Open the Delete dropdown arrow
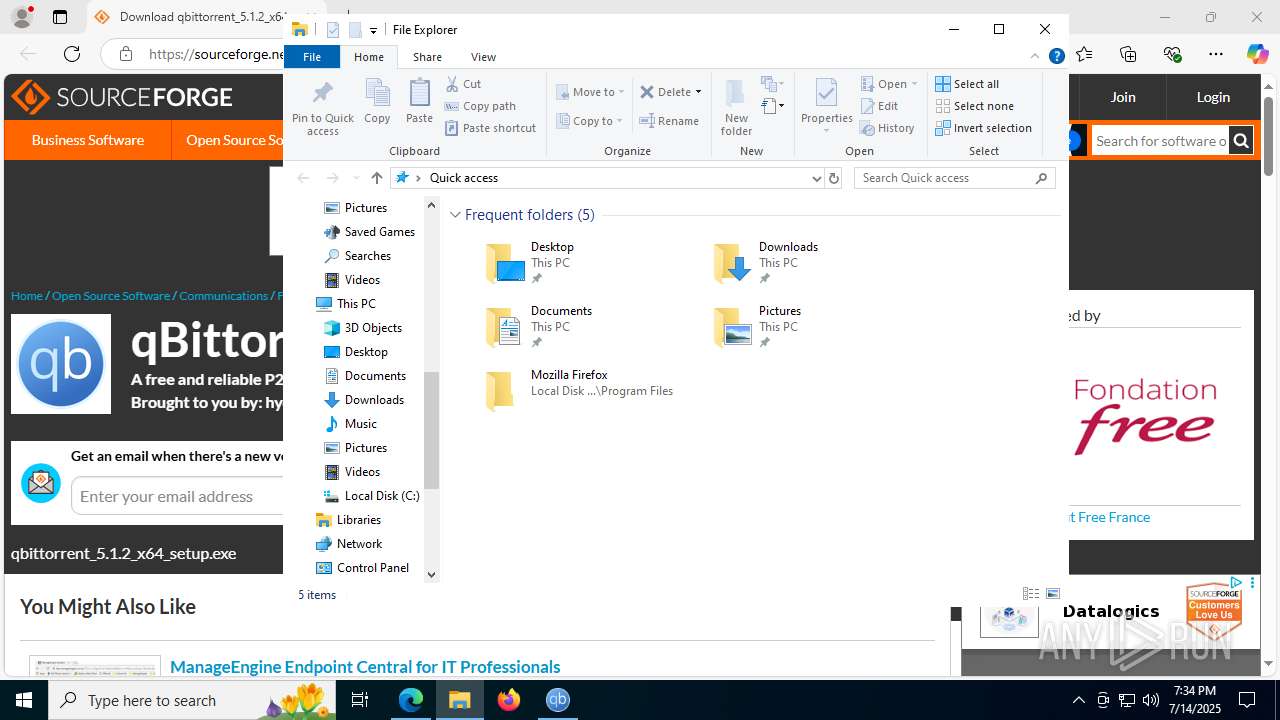 coord(698,92)
